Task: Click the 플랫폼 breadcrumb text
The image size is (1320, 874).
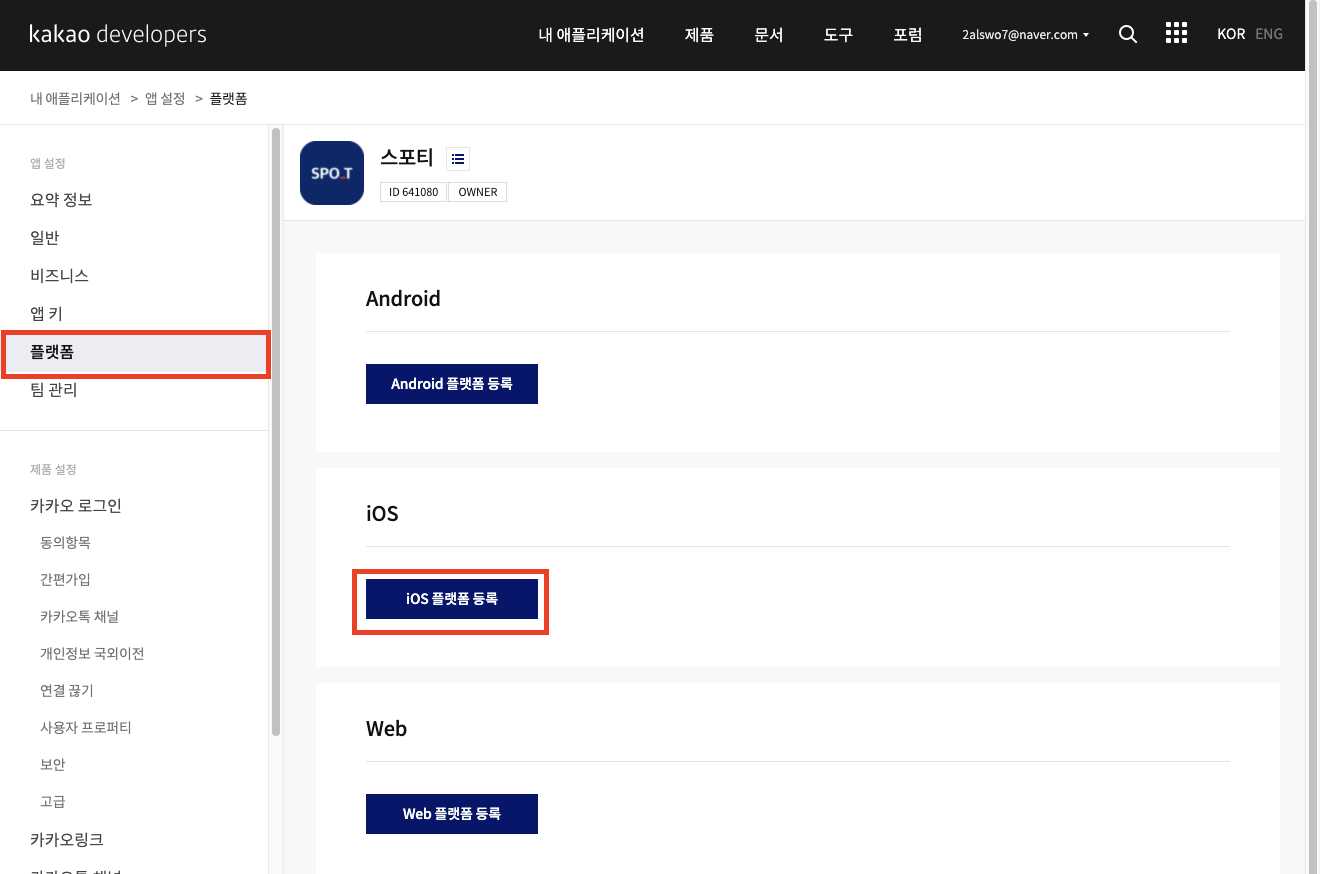Action: (x=228, y=98)
